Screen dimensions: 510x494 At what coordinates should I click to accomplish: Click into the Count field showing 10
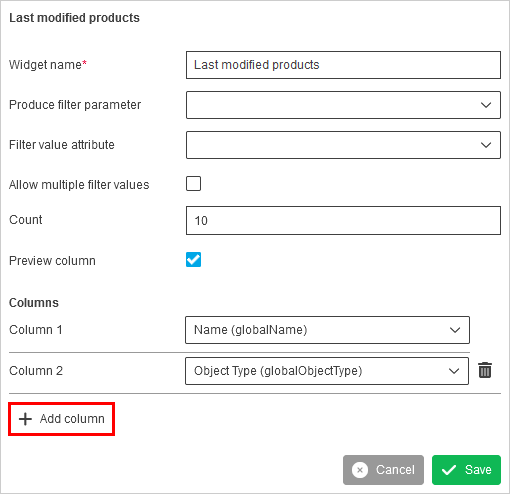[343, 220]
